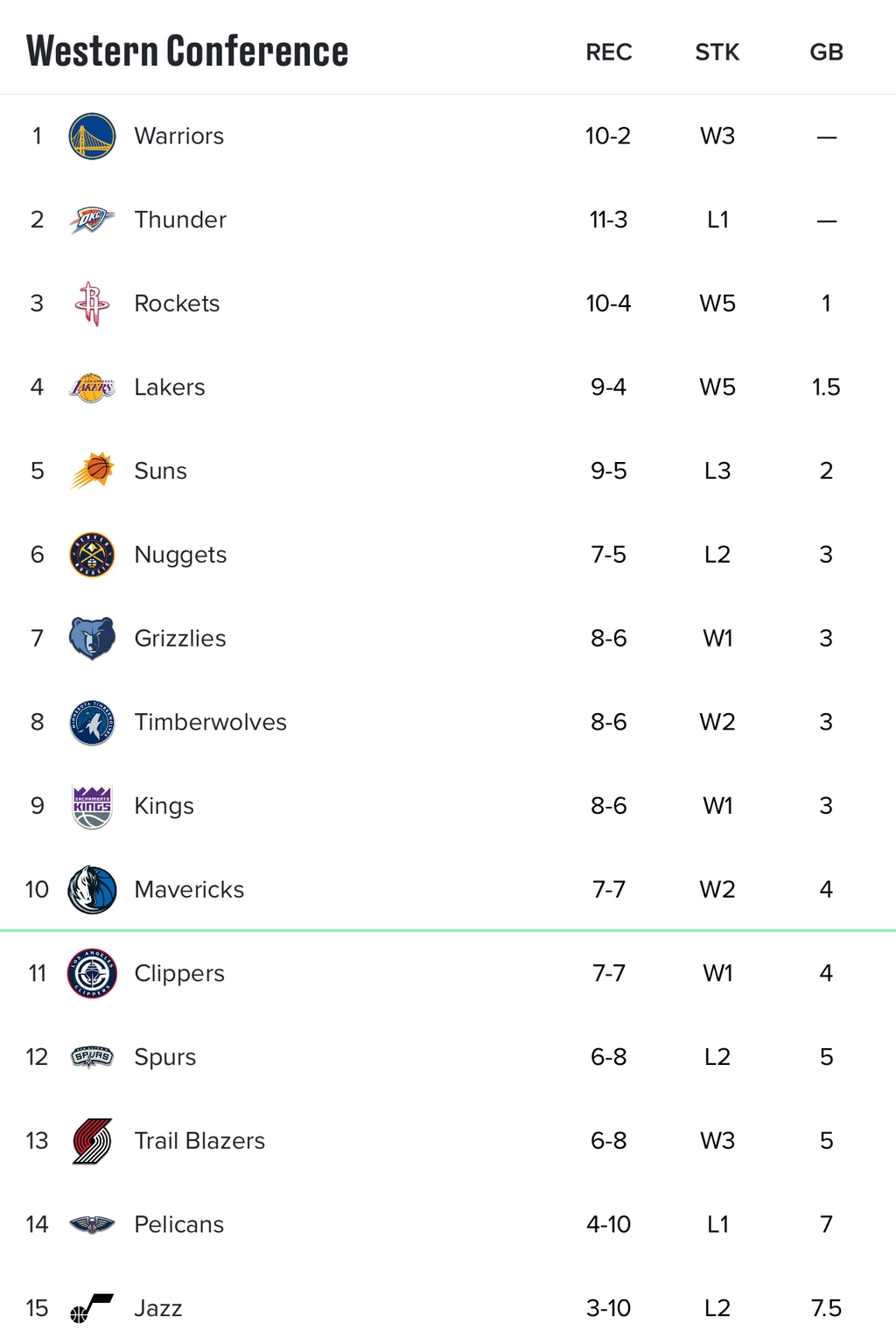Open the Pelicans wings logo
896x1330 pixels.
tap(92, 1224)
